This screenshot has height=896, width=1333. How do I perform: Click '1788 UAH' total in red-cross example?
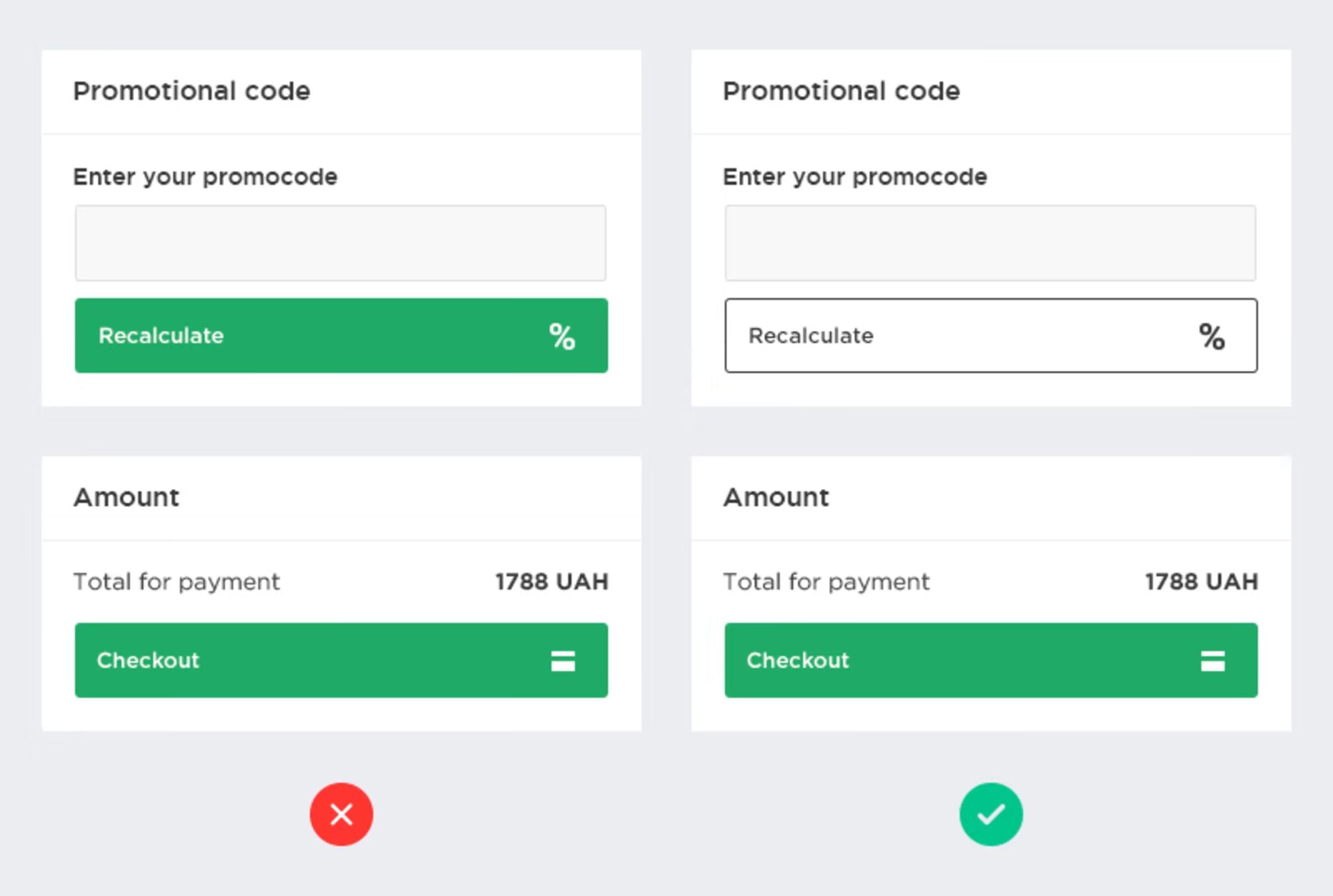tap(552, 582)
